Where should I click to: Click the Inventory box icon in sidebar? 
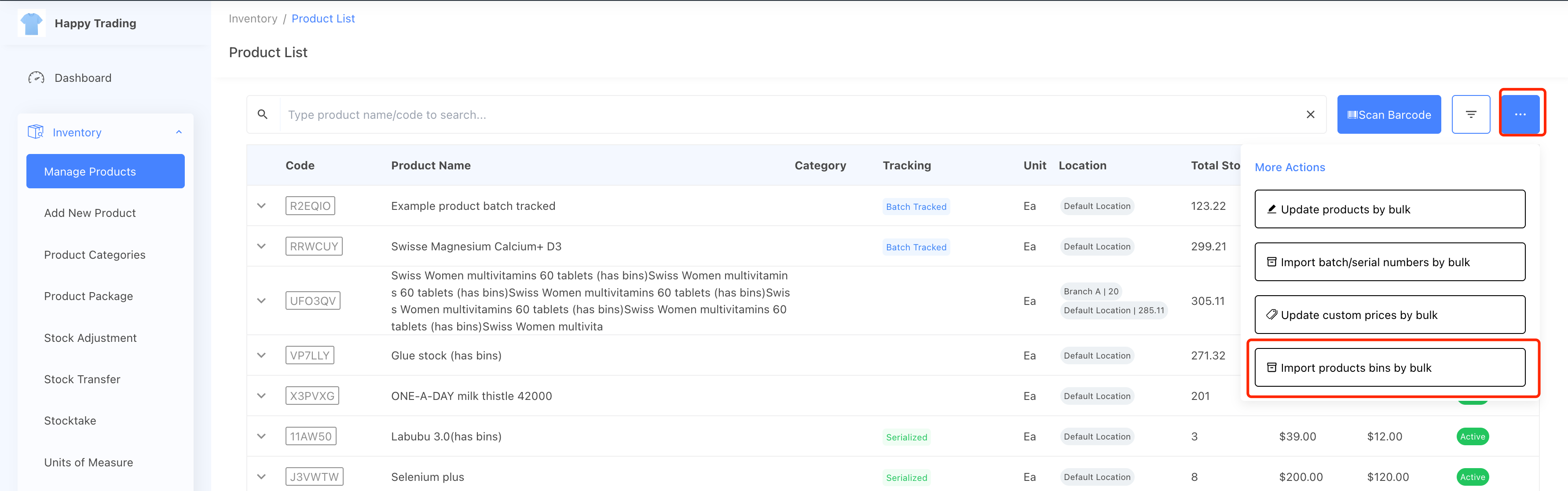coord(36,132)
